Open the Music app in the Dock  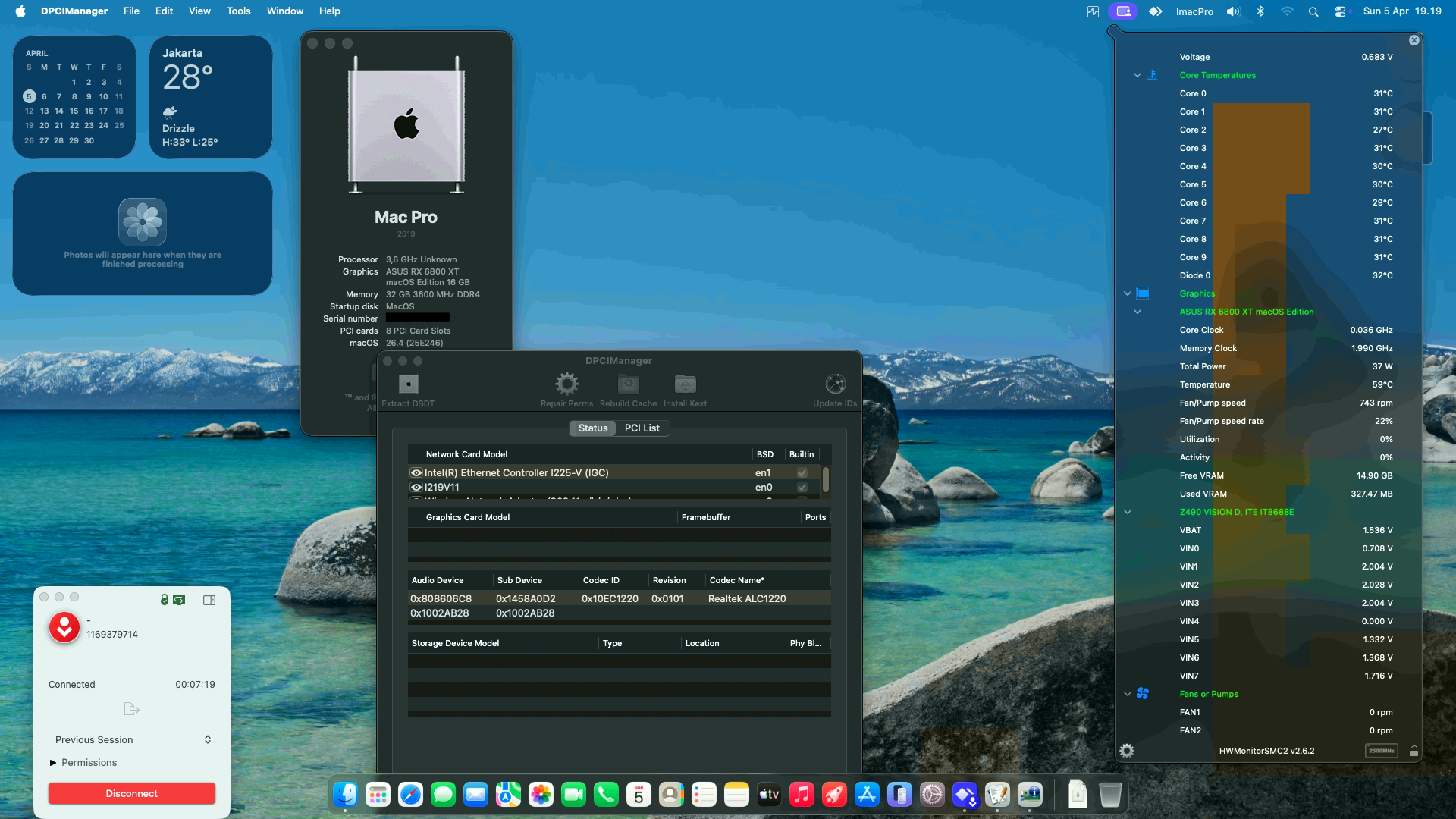pos(802,794)
